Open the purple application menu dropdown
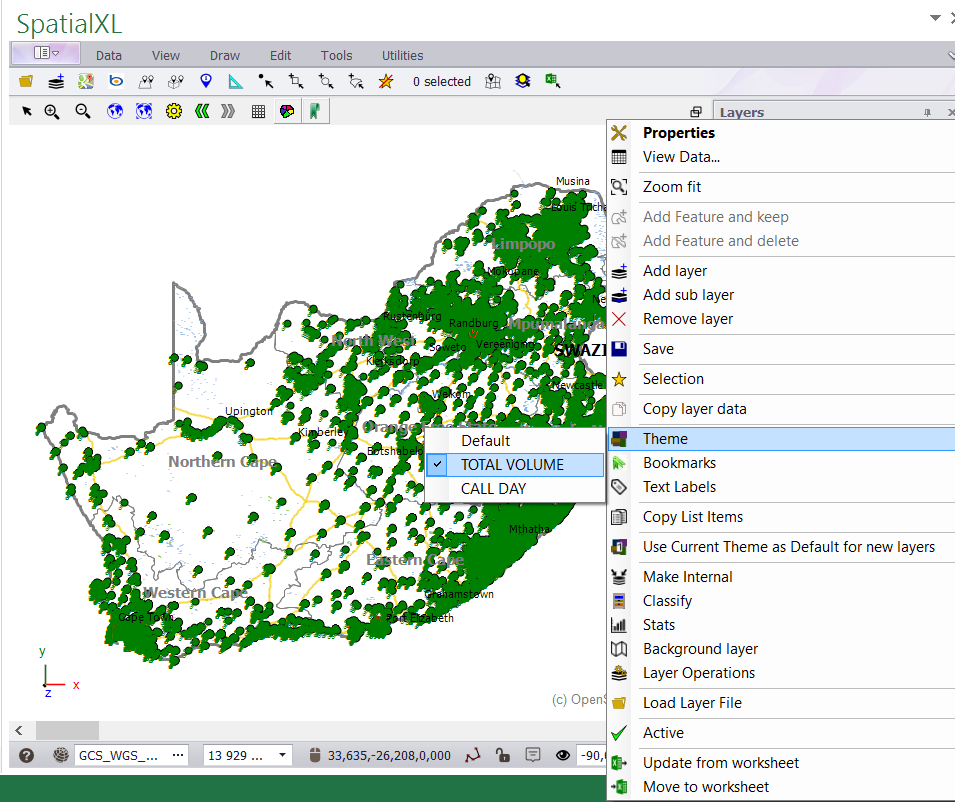Viewport: 955px width, 802px height. coord(45,53)
